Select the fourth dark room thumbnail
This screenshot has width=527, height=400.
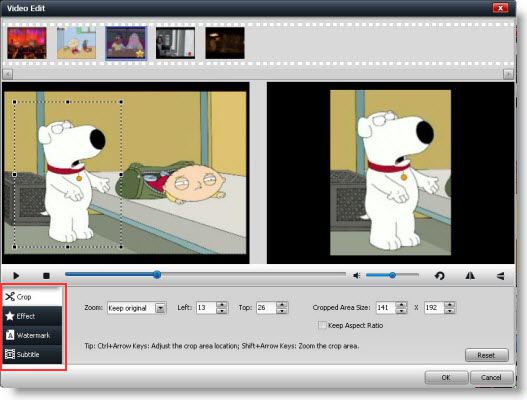175,43
